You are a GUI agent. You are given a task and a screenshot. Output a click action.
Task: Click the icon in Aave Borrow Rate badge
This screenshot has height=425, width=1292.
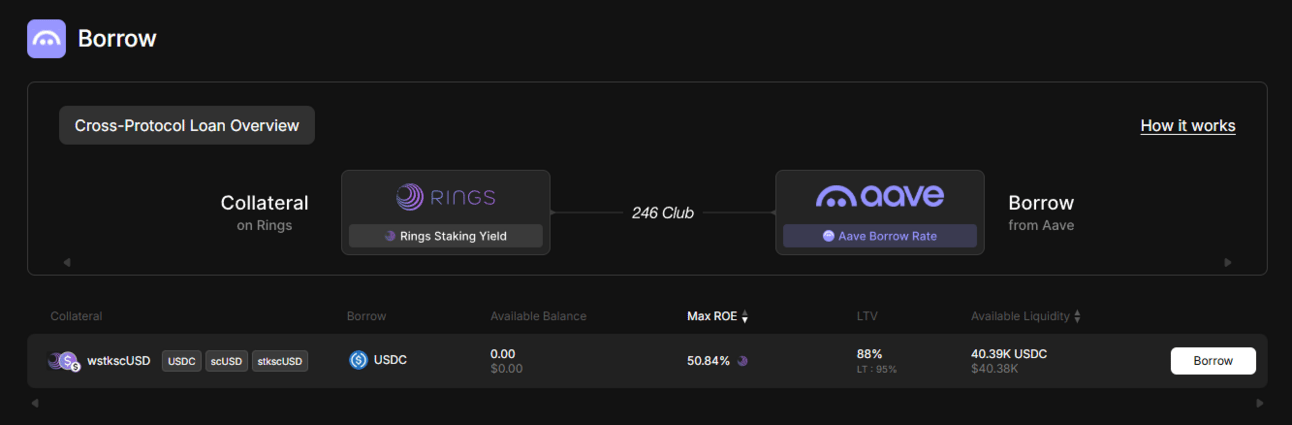pos(828,236)
